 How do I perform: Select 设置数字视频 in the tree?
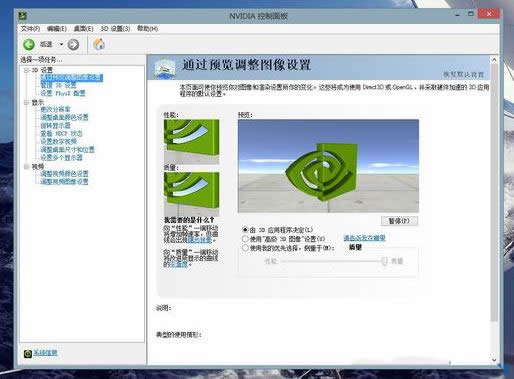(58, 141)
